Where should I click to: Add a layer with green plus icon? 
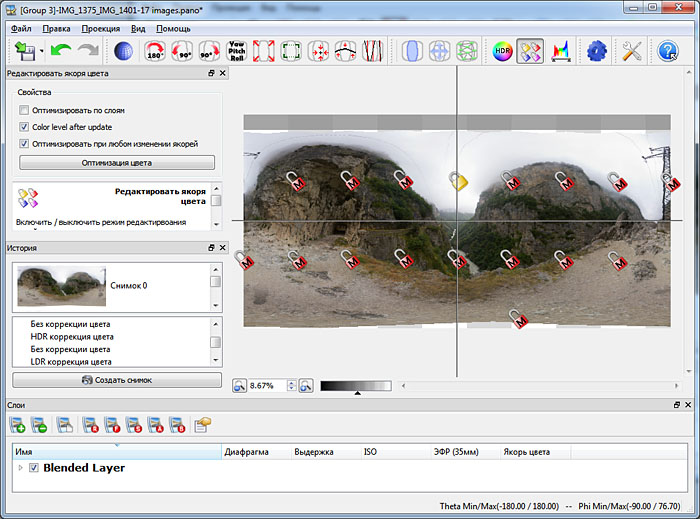point(20,425)
